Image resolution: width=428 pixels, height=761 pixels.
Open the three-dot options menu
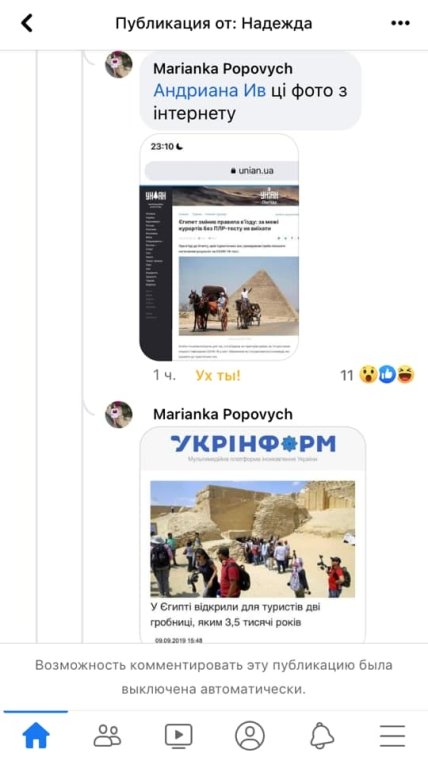pos(400,23)
